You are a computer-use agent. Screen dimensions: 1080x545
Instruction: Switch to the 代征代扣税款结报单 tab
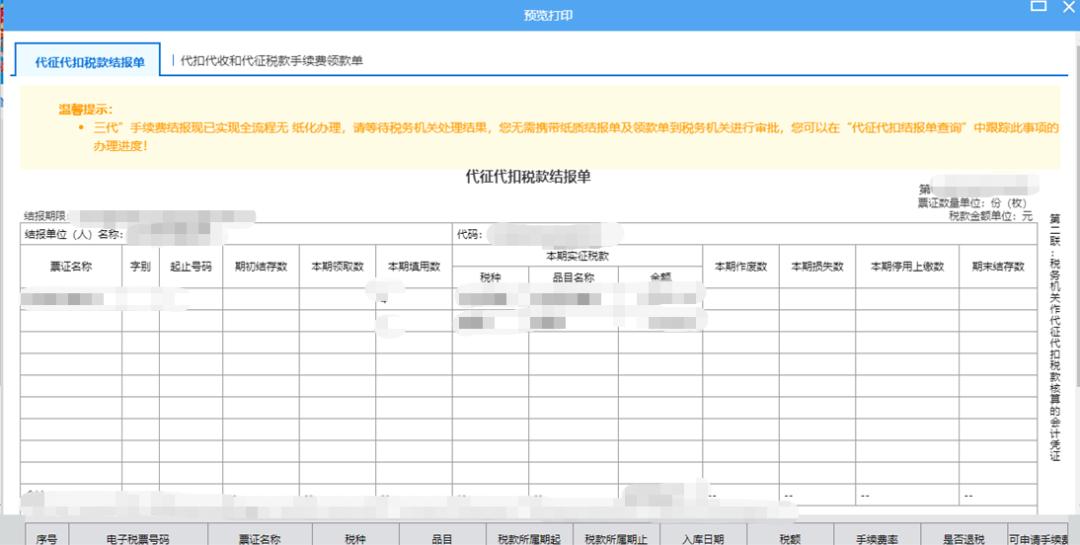coord(90,62)
